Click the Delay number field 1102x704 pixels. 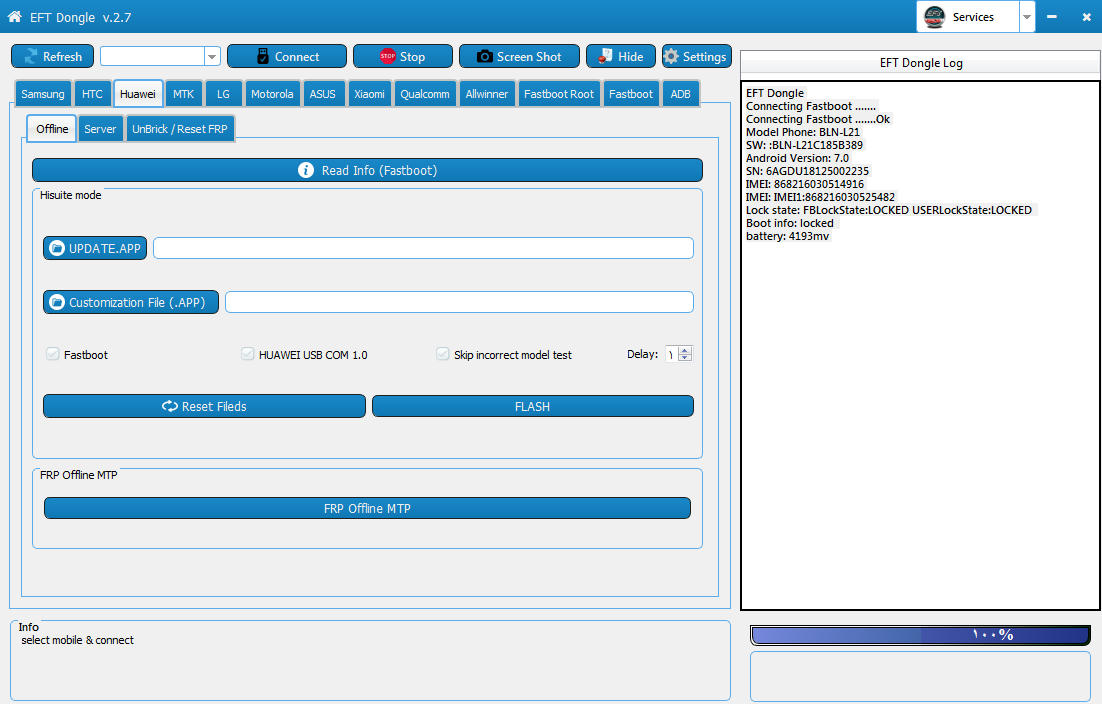point(672,354)
